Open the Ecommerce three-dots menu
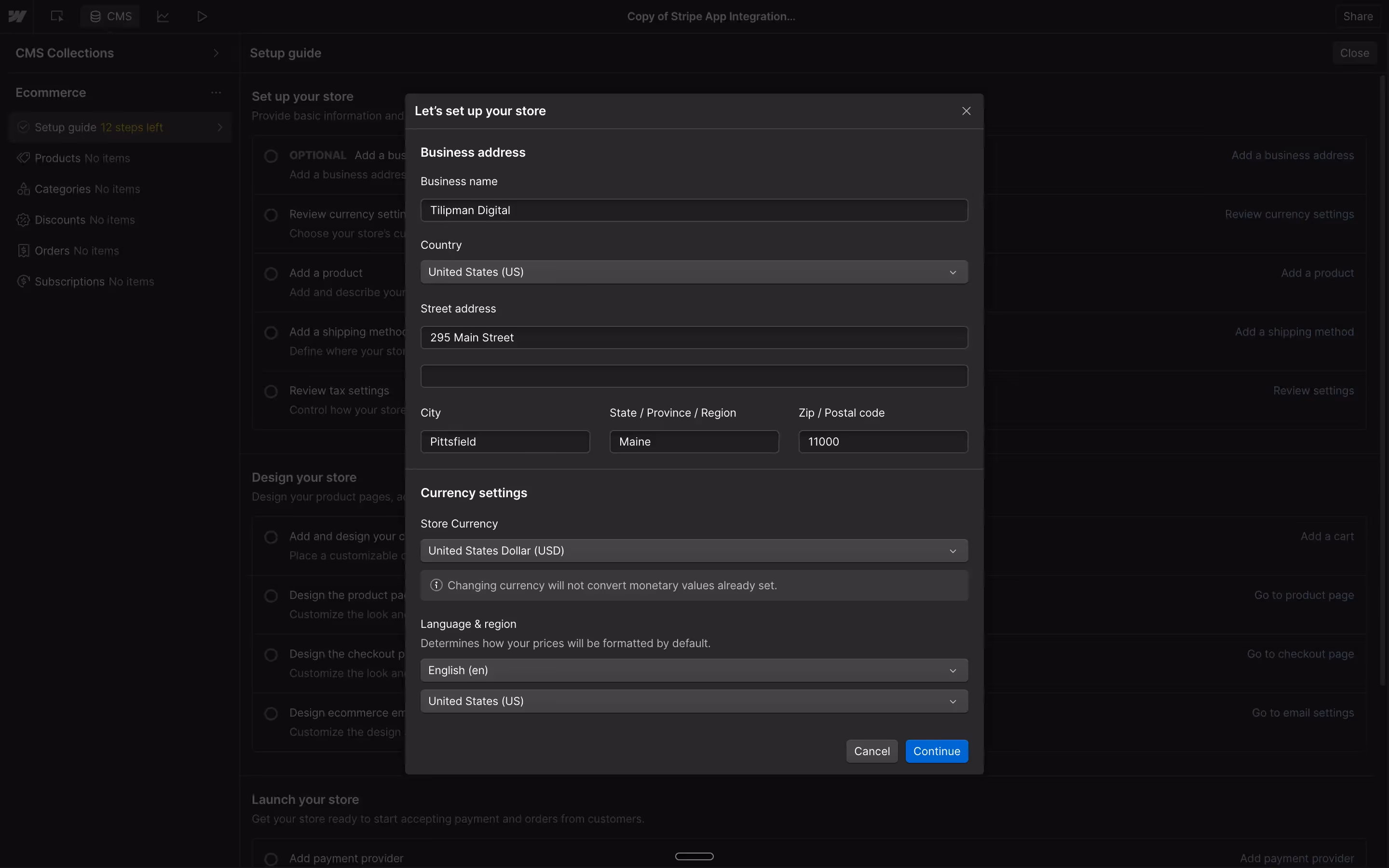This screenshot has width=1389, height=868. click(x=216, y=93)
